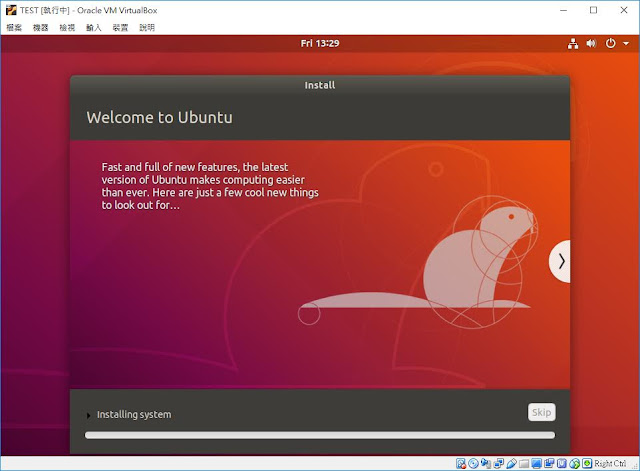The width and height of the screenshot is (640, 471).
Task: Click the Install window title bar
Action: (320, 85)
